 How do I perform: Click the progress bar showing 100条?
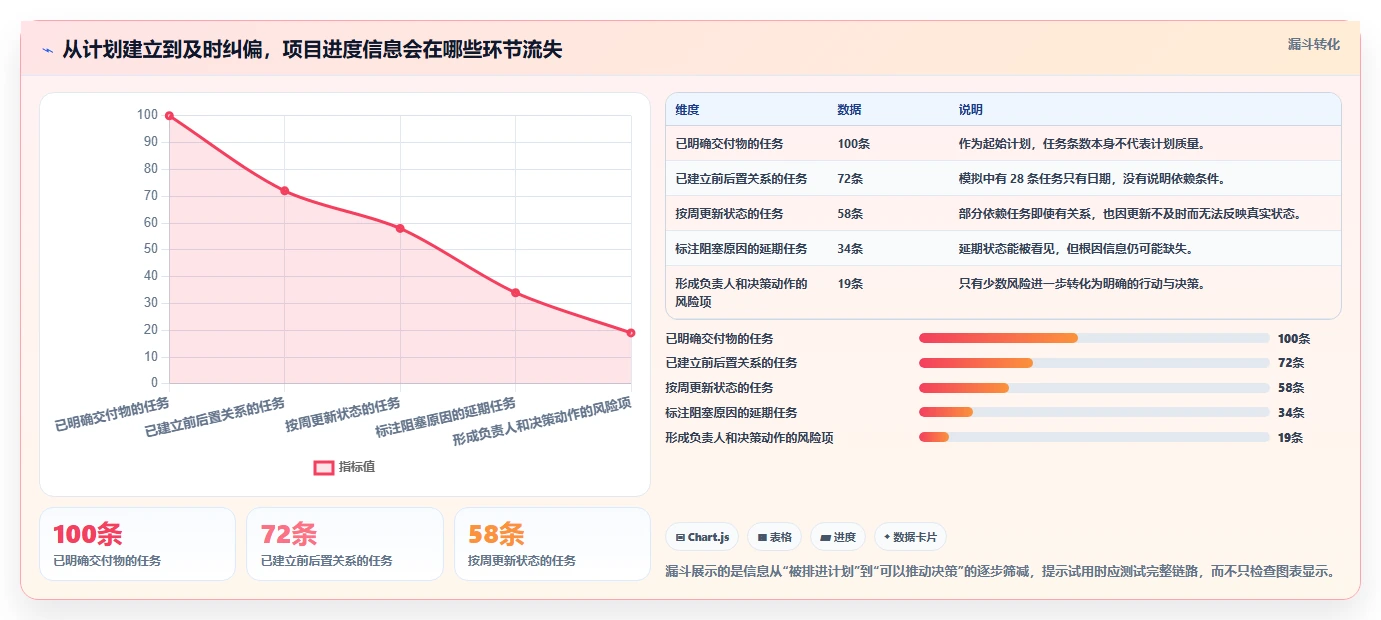1094,338
